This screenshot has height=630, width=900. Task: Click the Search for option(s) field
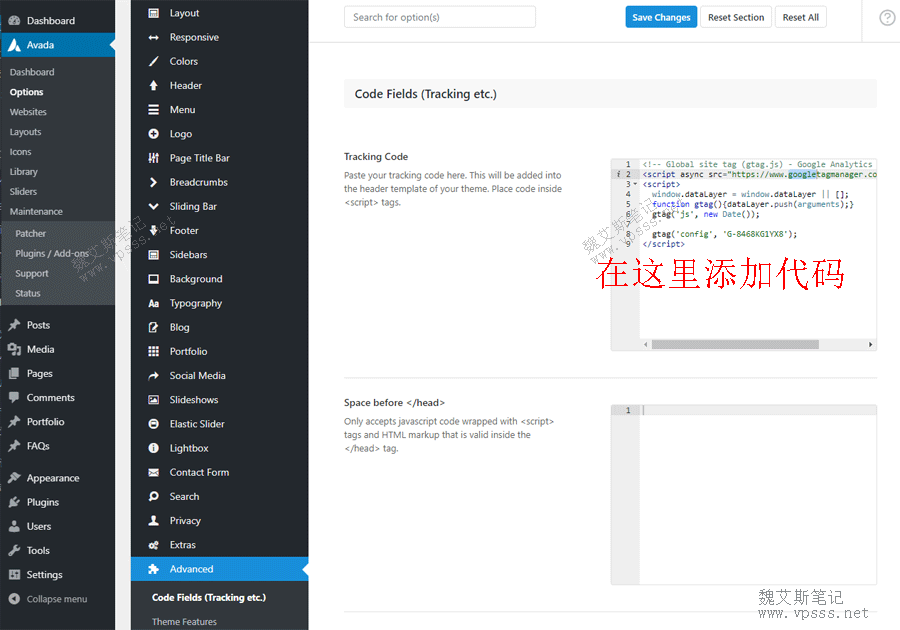[439, 17]
